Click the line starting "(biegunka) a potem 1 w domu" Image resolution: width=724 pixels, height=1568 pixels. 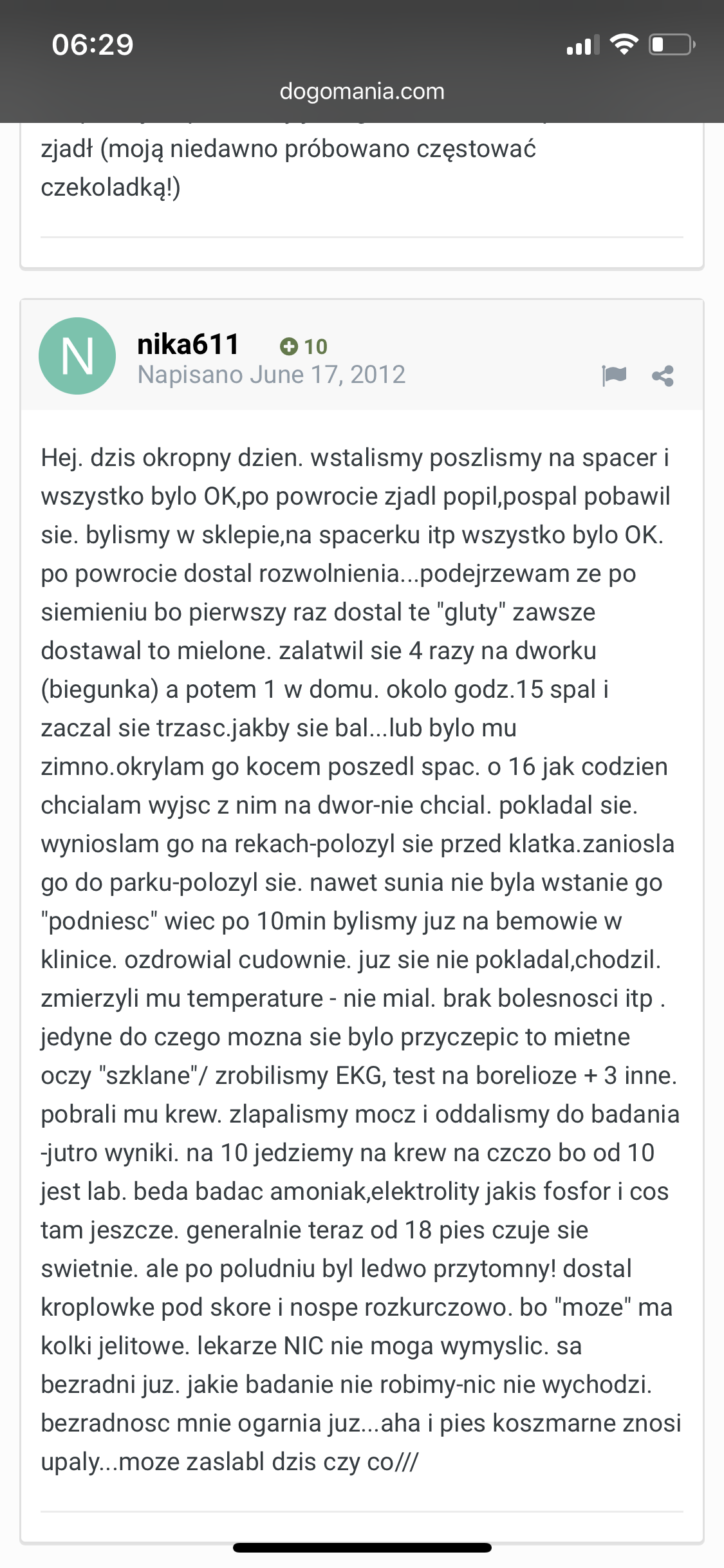pyautogui.click(x=324, y=689)
